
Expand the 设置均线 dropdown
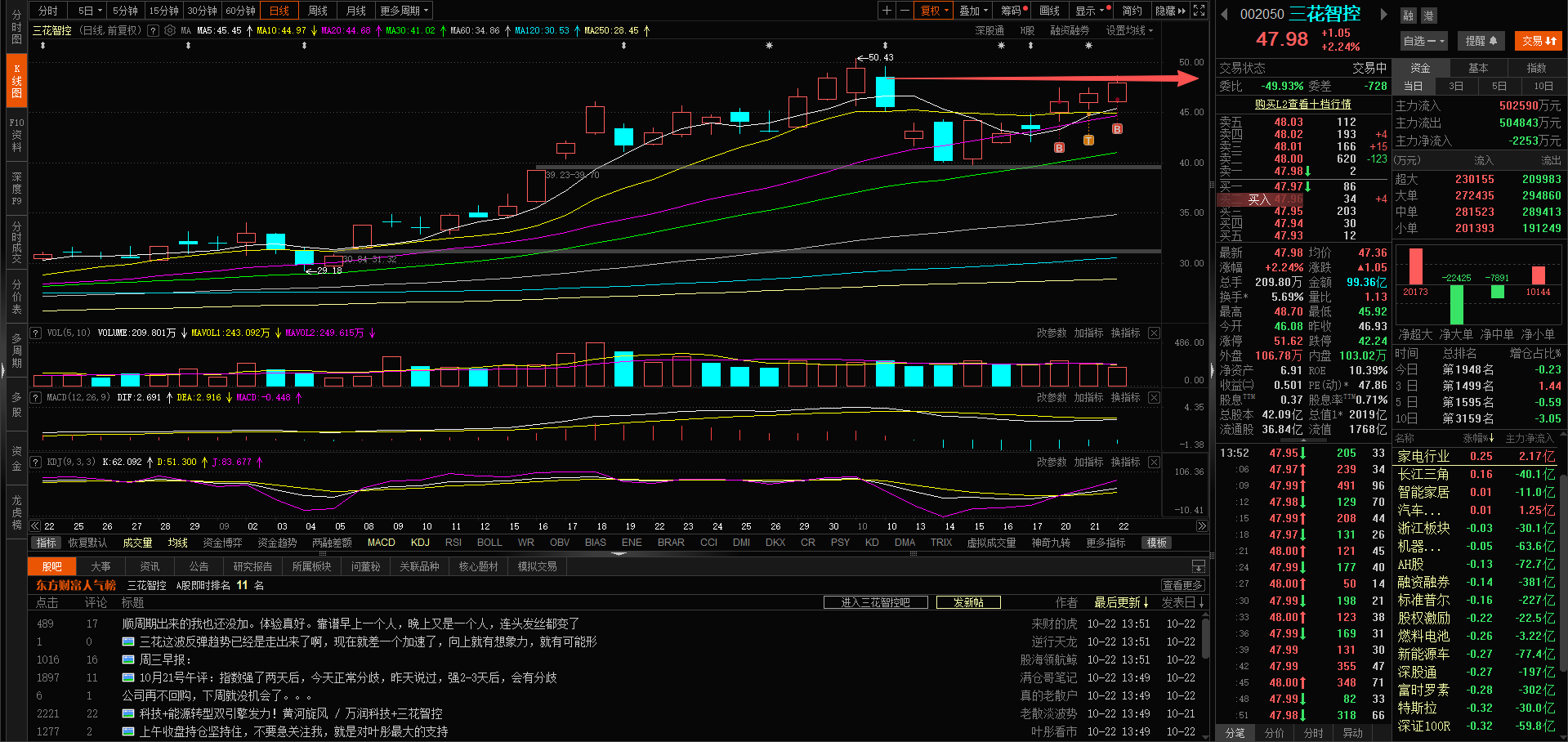[1129, 30]
